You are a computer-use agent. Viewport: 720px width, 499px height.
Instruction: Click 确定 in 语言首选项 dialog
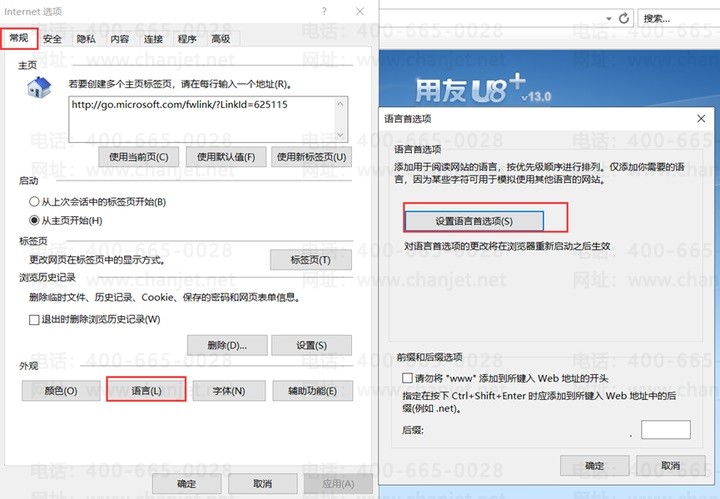tap(595, 465)
